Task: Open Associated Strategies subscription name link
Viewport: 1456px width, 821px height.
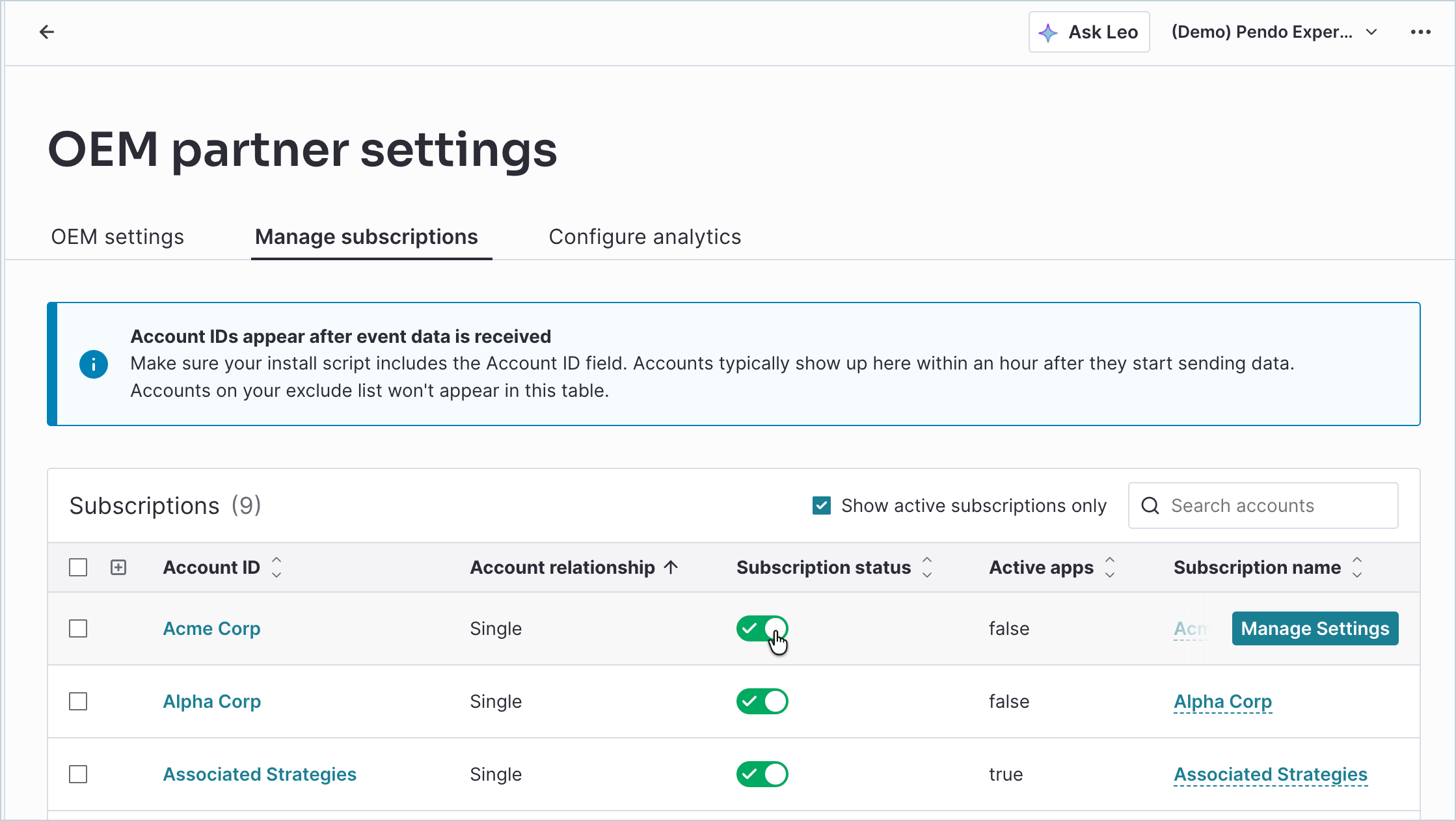Action: pyautogui.click(x=1271, y=774)
